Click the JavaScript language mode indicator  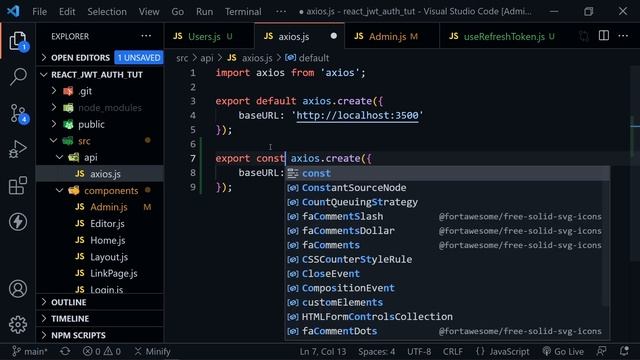point(502,351)
